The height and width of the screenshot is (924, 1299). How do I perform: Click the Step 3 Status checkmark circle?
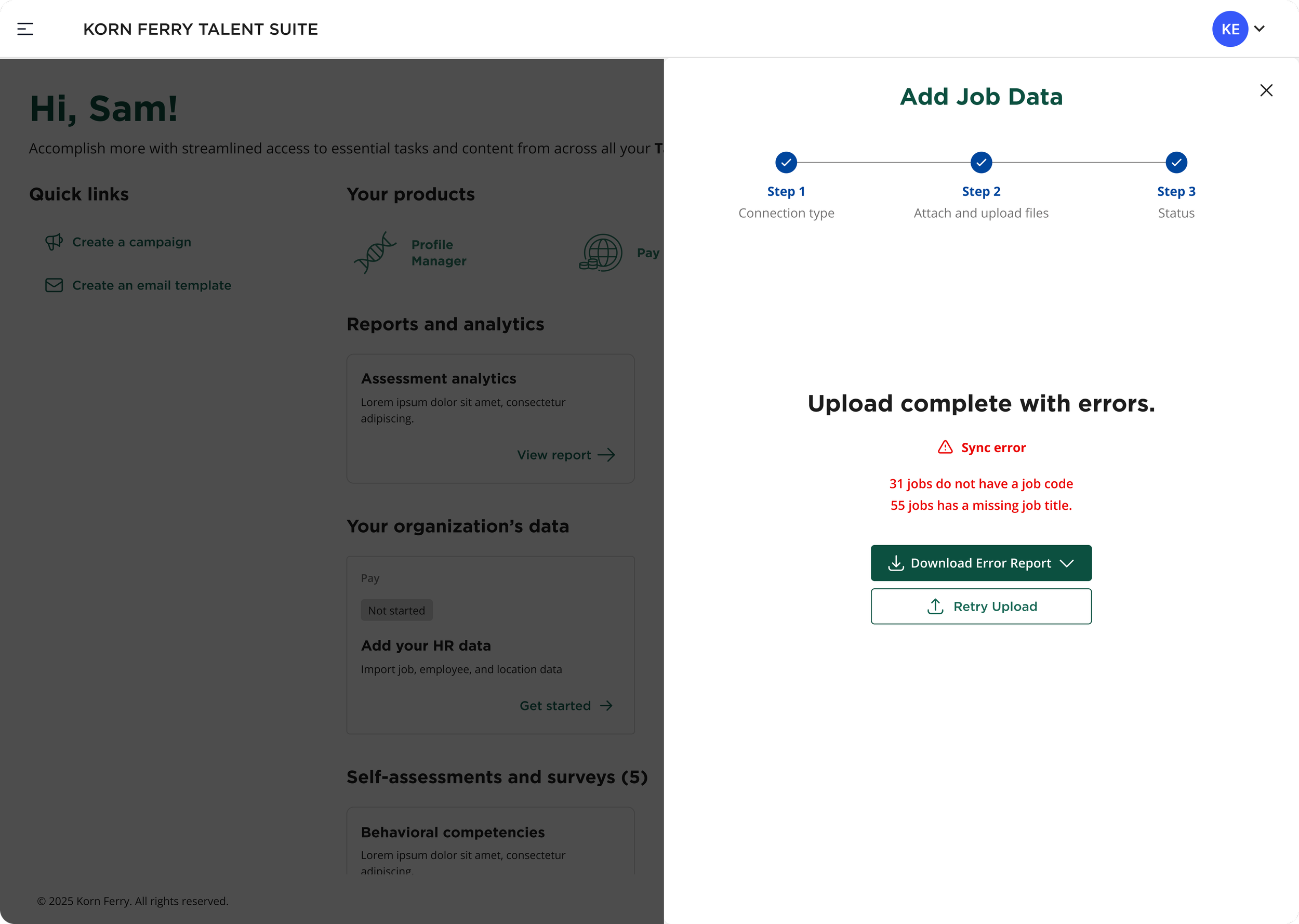pyautogui.click(x=1176, y=162)
